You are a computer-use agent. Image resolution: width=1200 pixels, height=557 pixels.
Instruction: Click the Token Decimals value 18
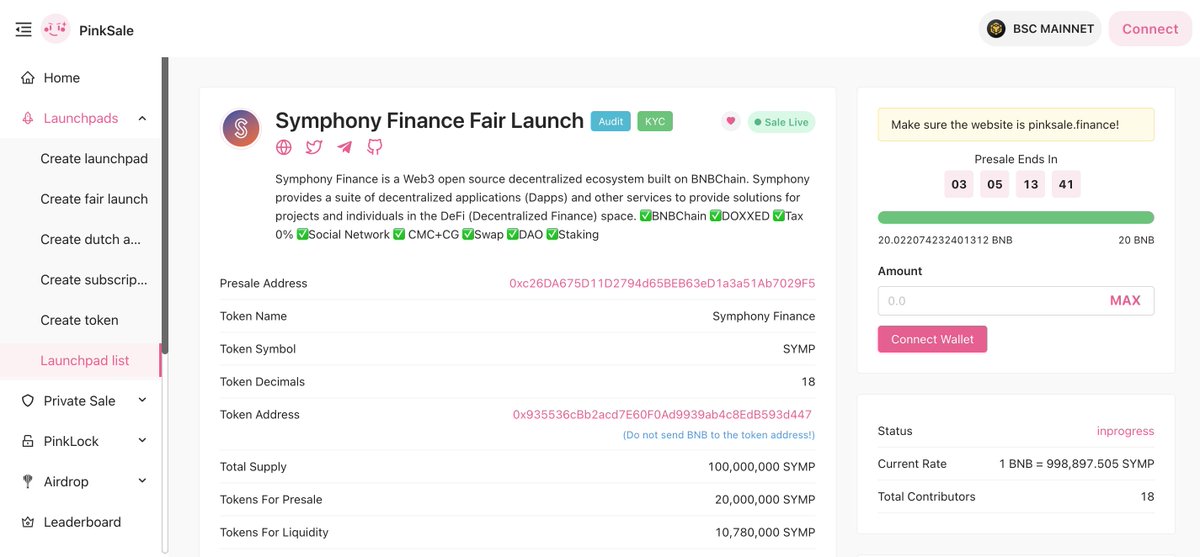(x=808, y=382)
